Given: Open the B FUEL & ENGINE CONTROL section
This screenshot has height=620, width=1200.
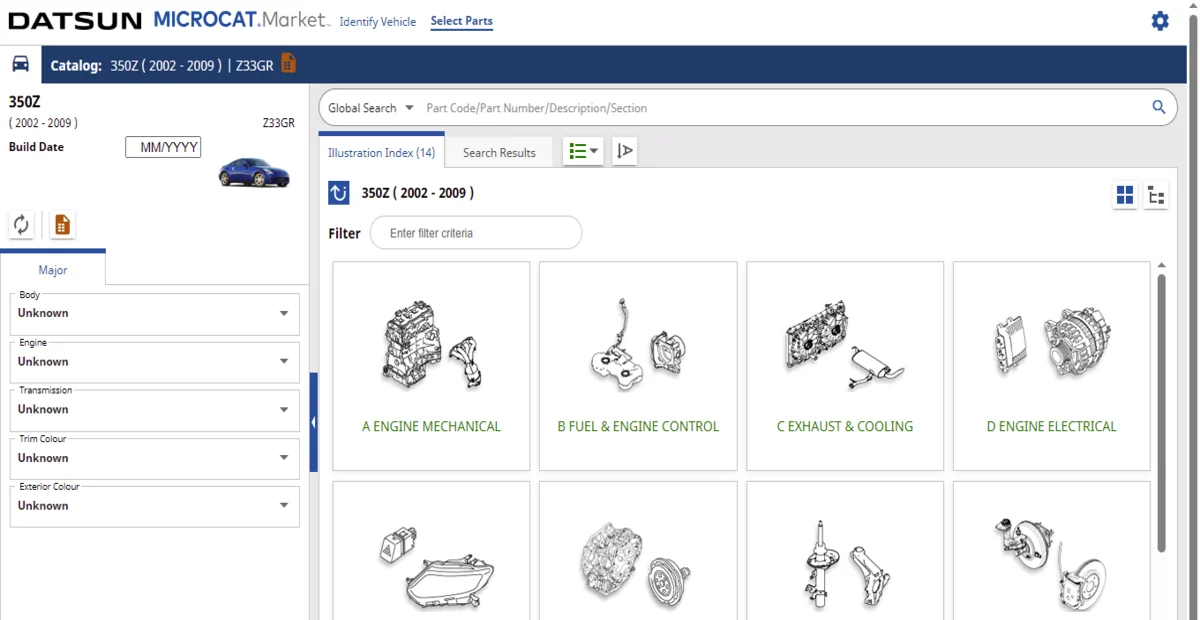Looking at the screenshot, I should coord(638,366).
